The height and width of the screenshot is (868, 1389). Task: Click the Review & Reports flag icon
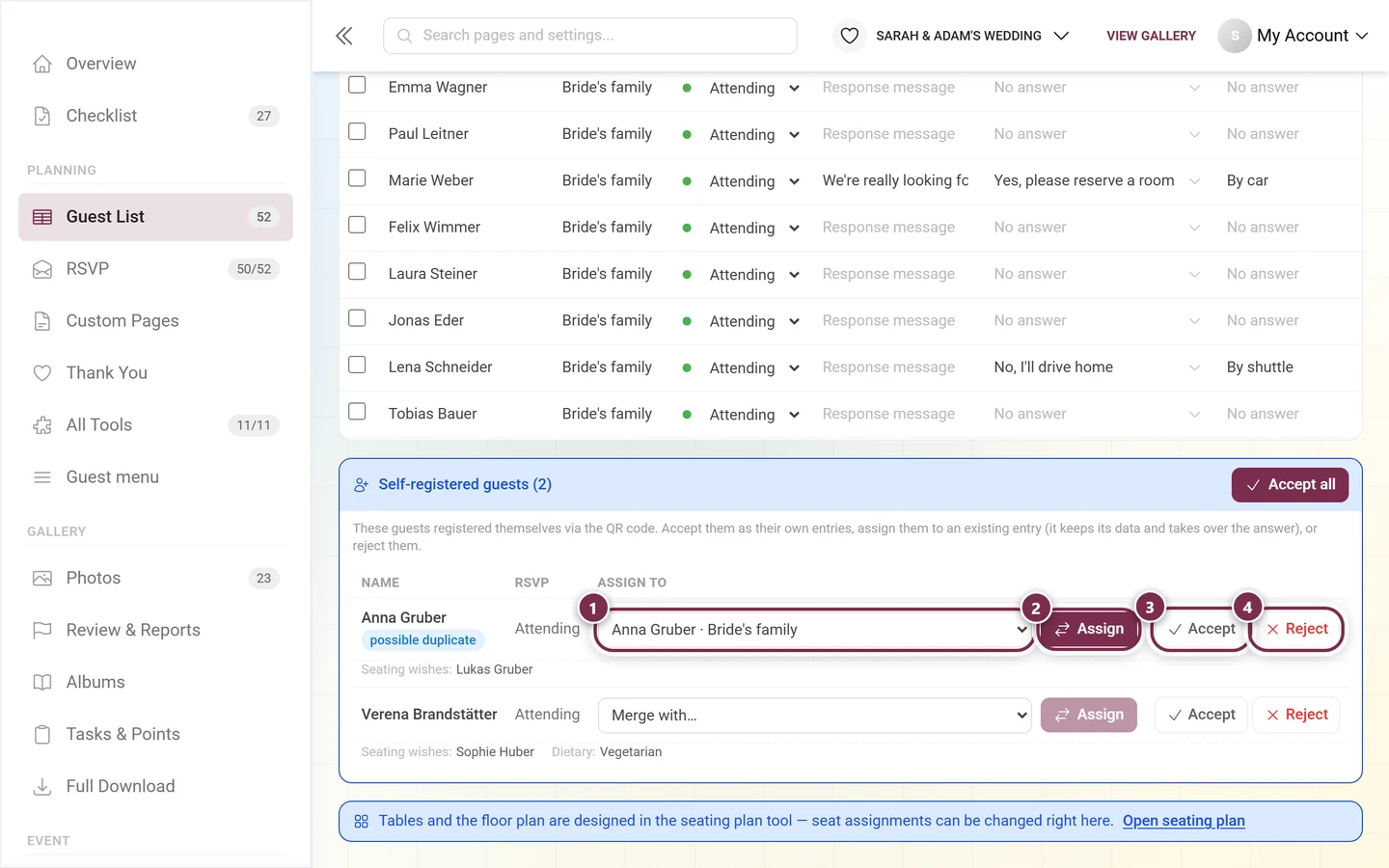tap(42, 631)
